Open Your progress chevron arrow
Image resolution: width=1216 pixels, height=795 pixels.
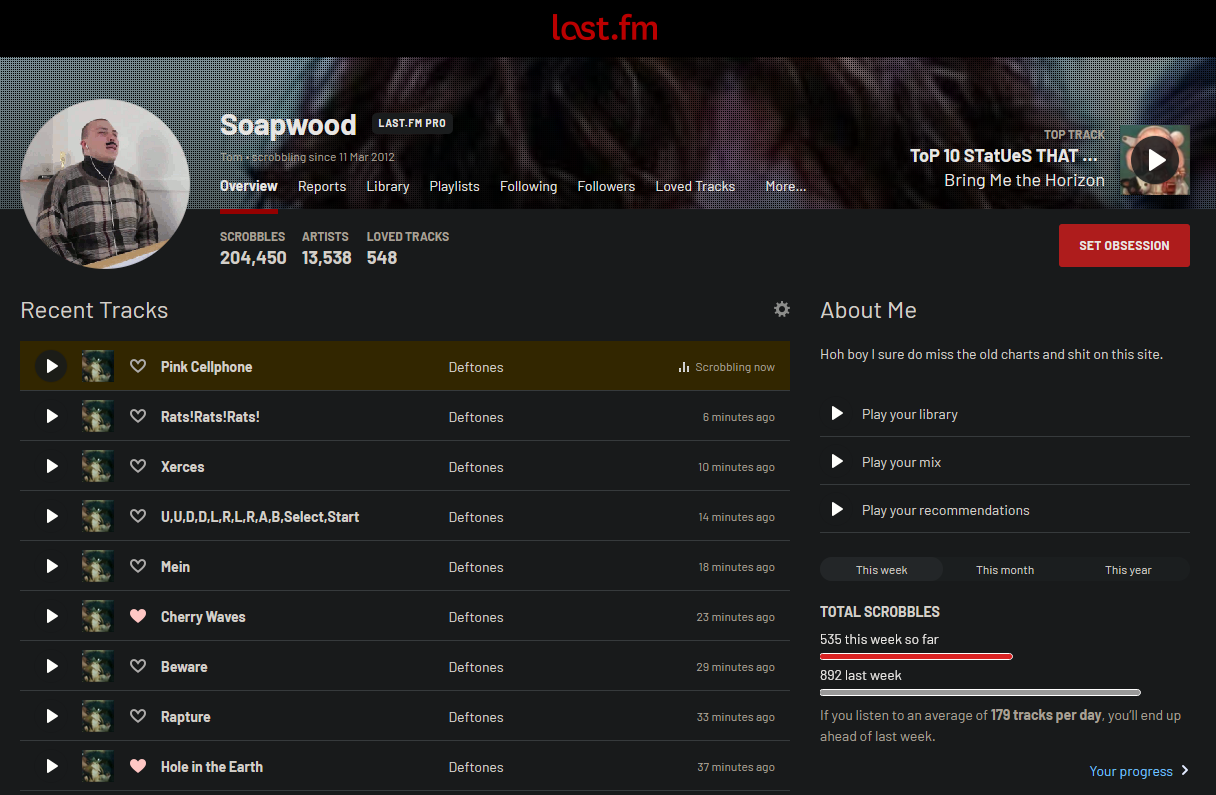click(1185, 771)
